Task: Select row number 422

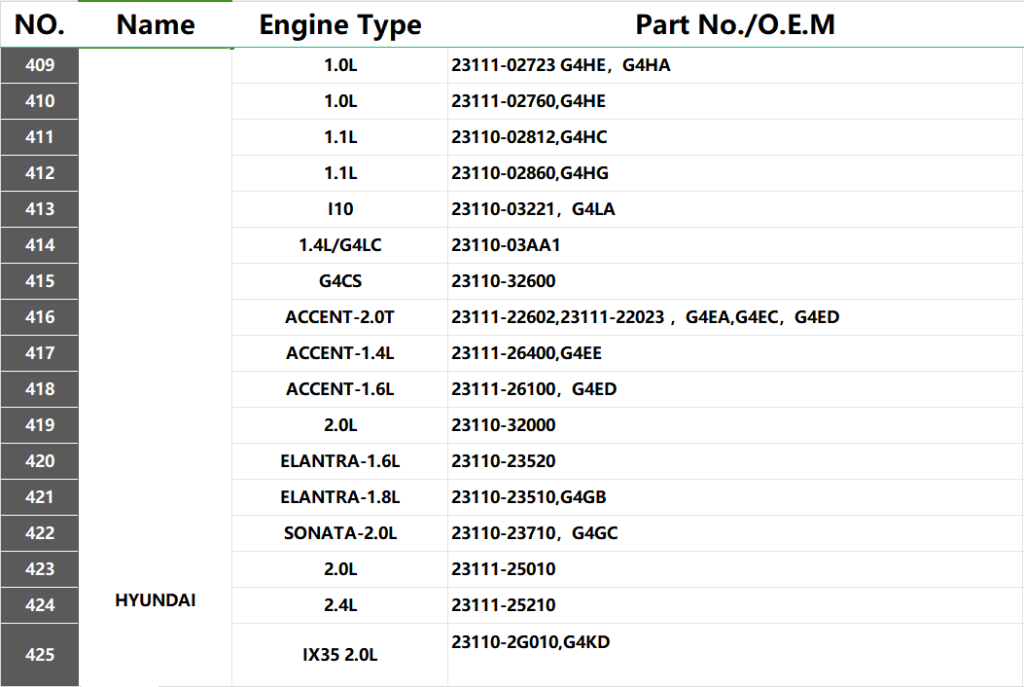Action: click(x=40, y=532)
